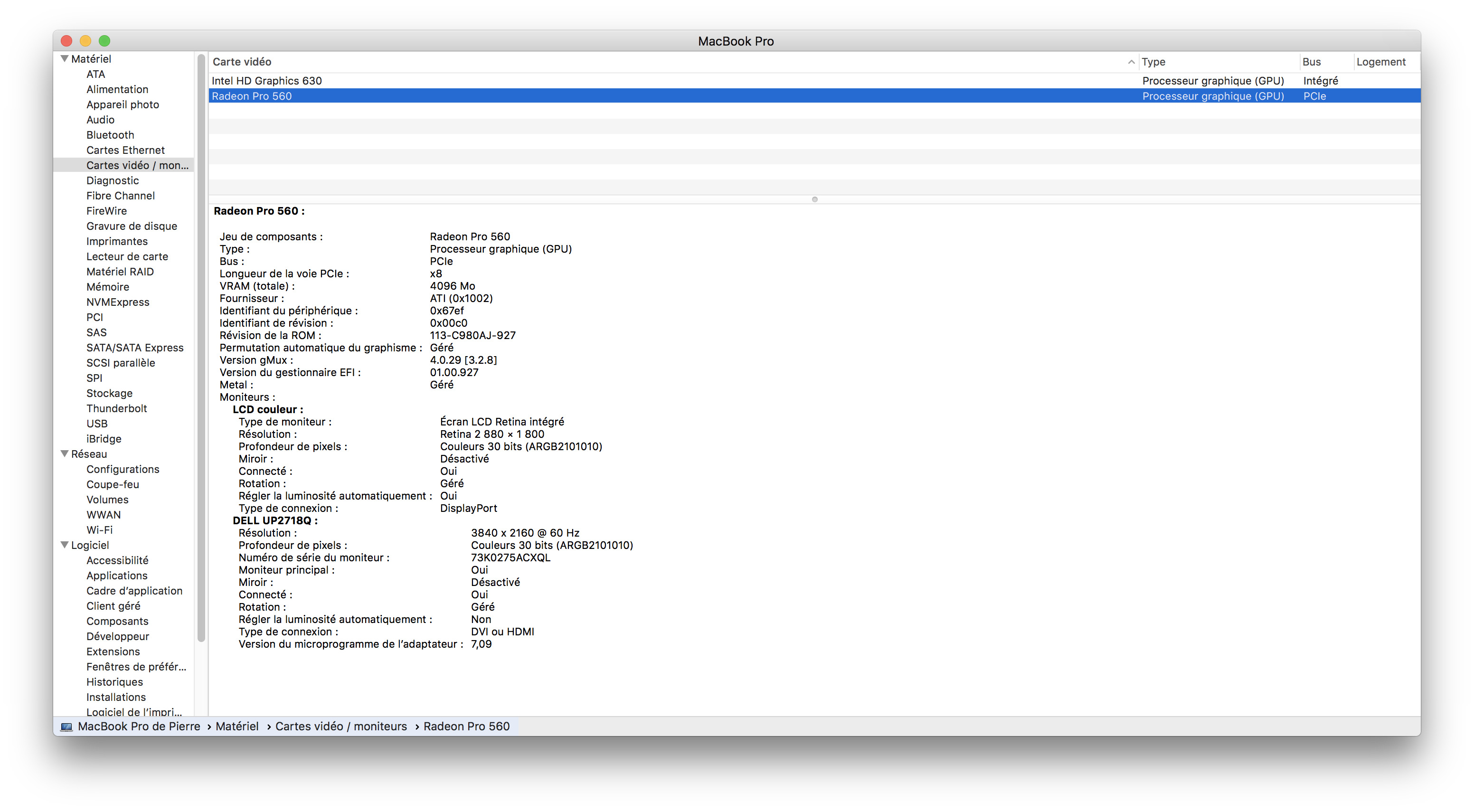Select Imprimantes in the sidebar
Screen dimensions: 1474x812
pyautogui.click(x=117, y=241)
